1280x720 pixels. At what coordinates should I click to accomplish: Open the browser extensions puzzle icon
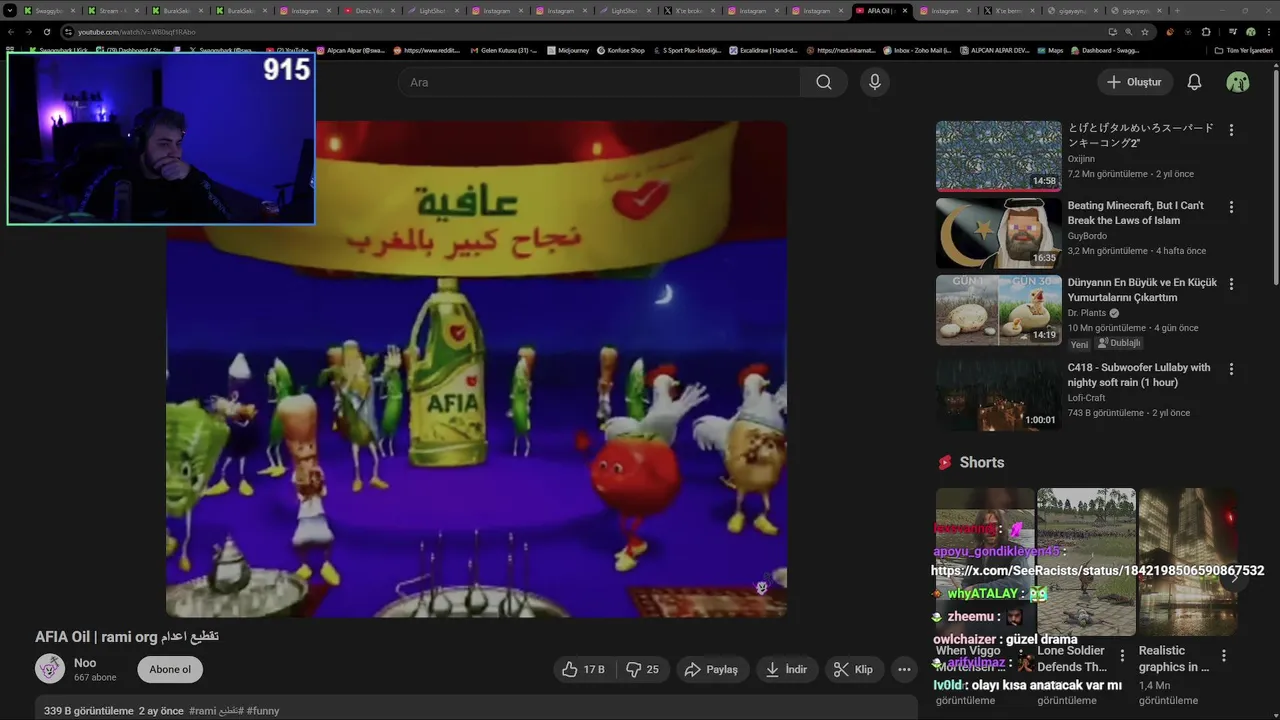coord(1206,32)
